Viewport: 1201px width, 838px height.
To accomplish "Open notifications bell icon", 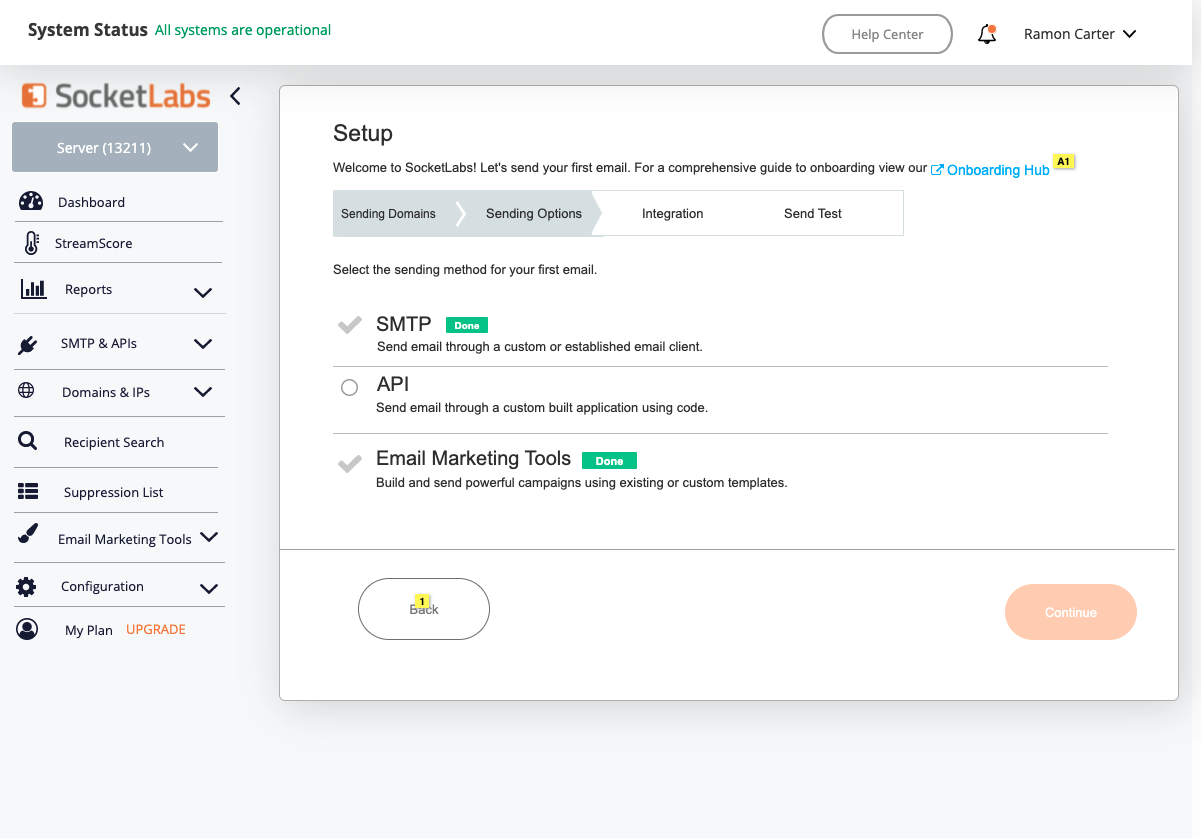I will point(987,34).
